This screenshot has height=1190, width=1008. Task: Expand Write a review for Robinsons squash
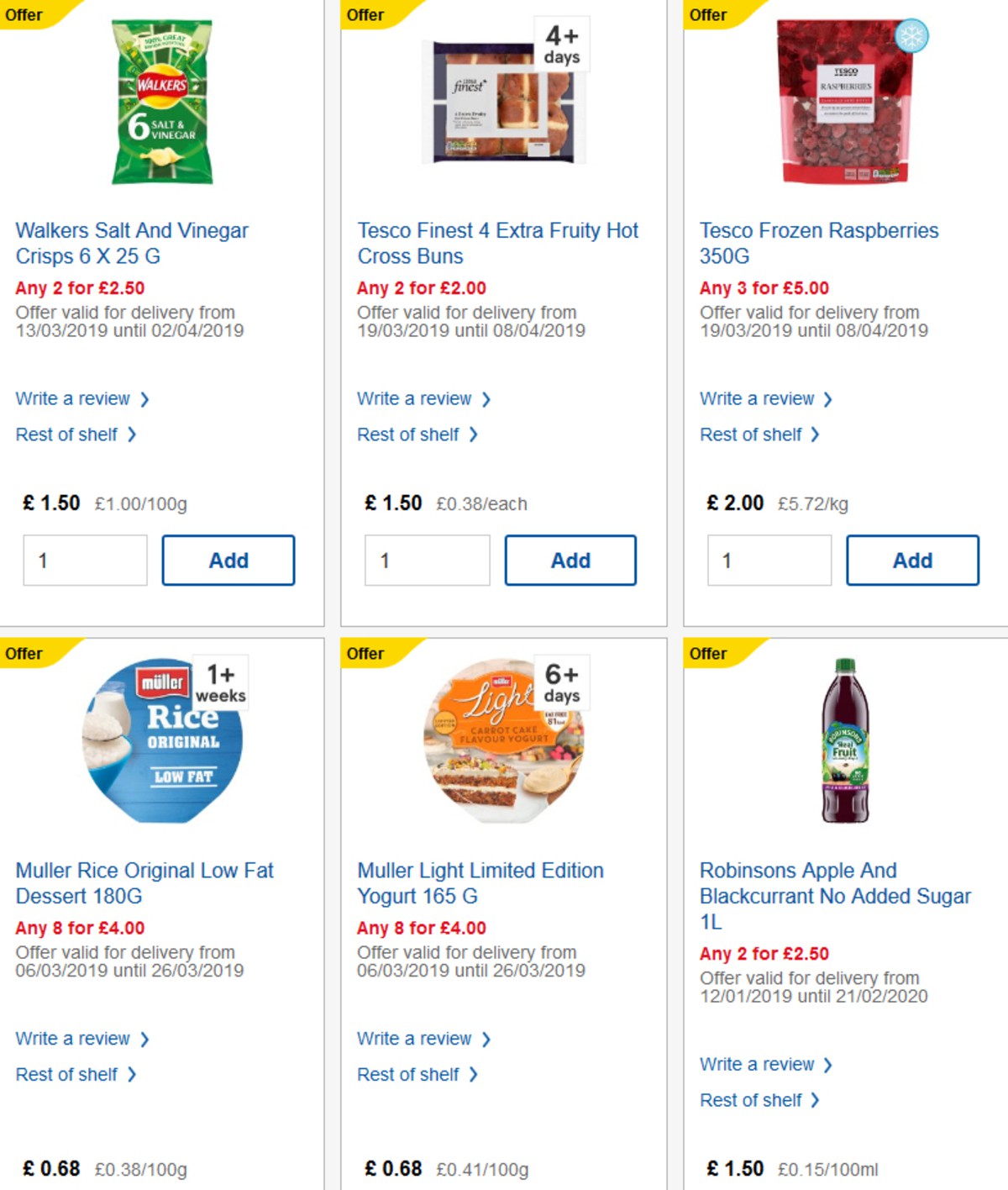pyautogui.click(x=758, y=1064)
